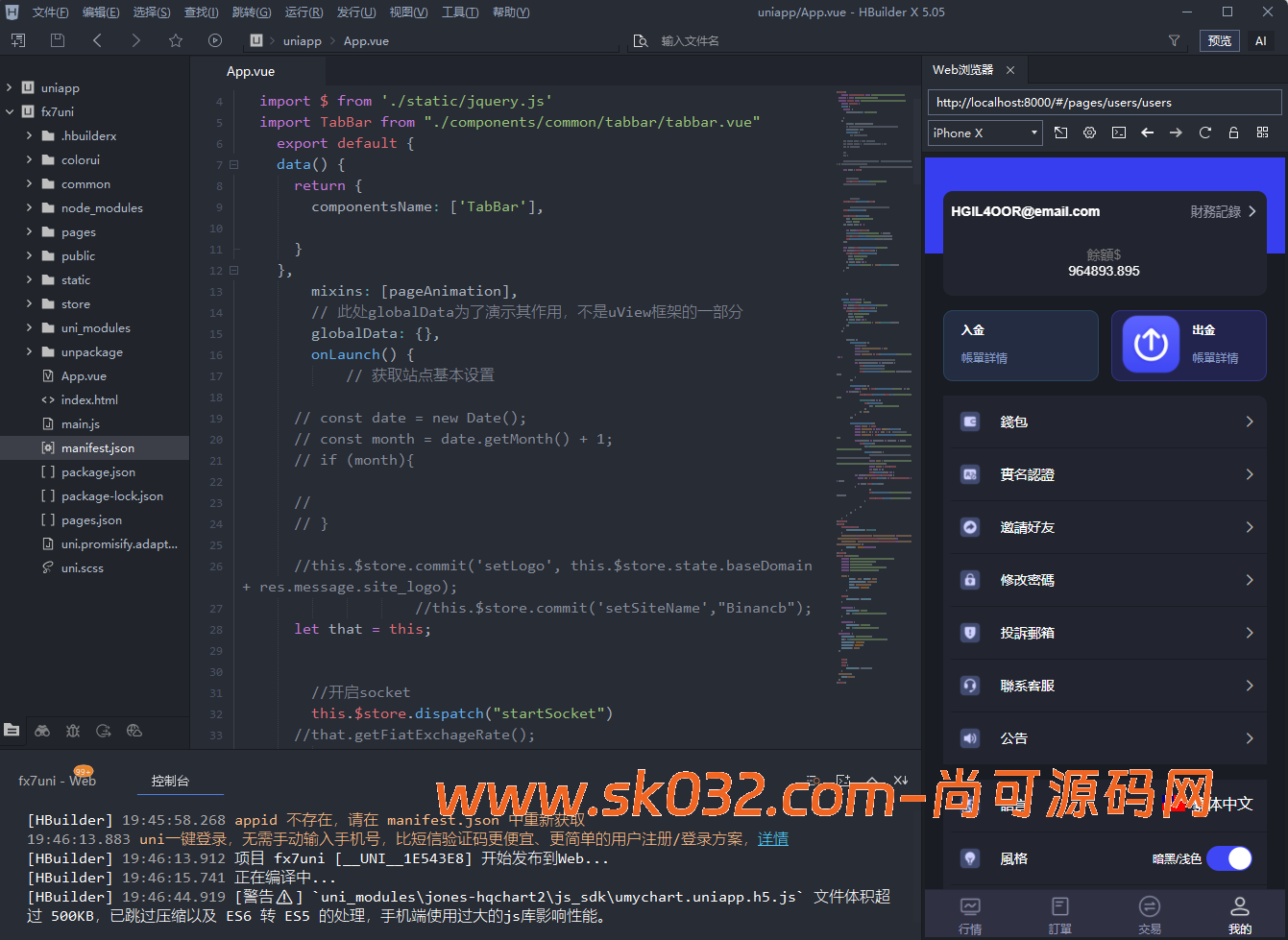The width and height of the screenshot is (1288, 940).
Task: Open the 聯系客服 customer service row
Action: (x=1105, y=686)
